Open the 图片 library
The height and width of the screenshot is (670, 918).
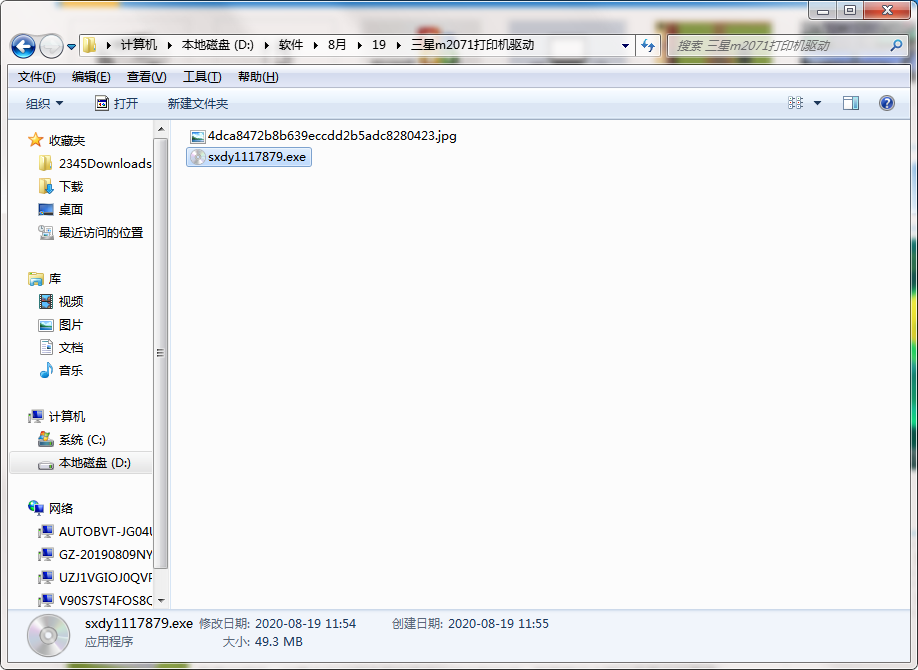click(61, 324)
